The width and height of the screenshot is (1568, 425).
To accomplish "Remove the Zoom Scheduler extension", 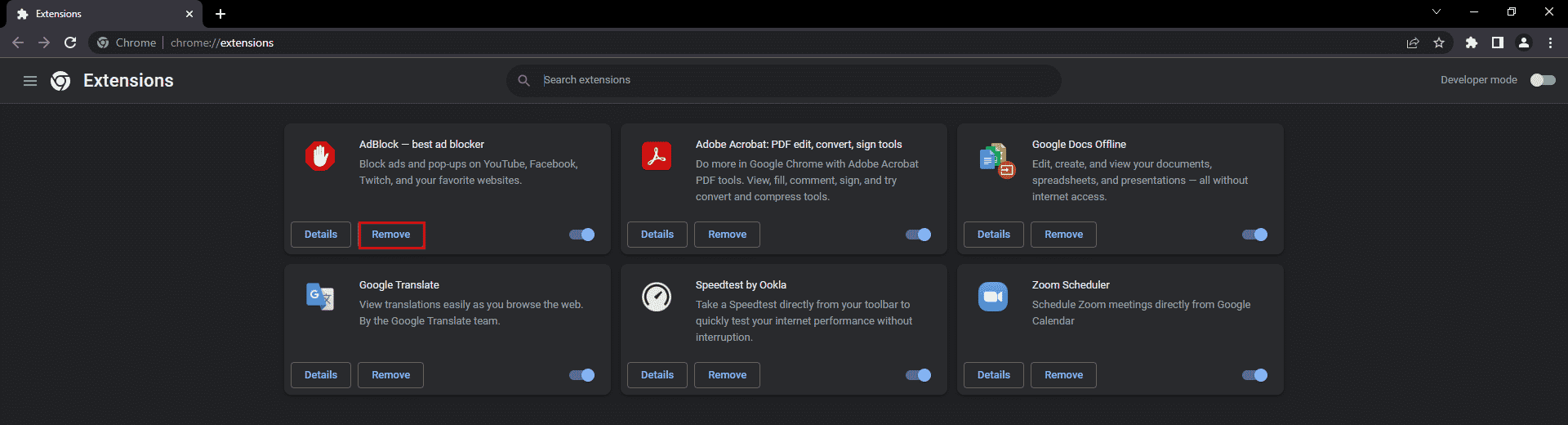I will [1064, 375].
